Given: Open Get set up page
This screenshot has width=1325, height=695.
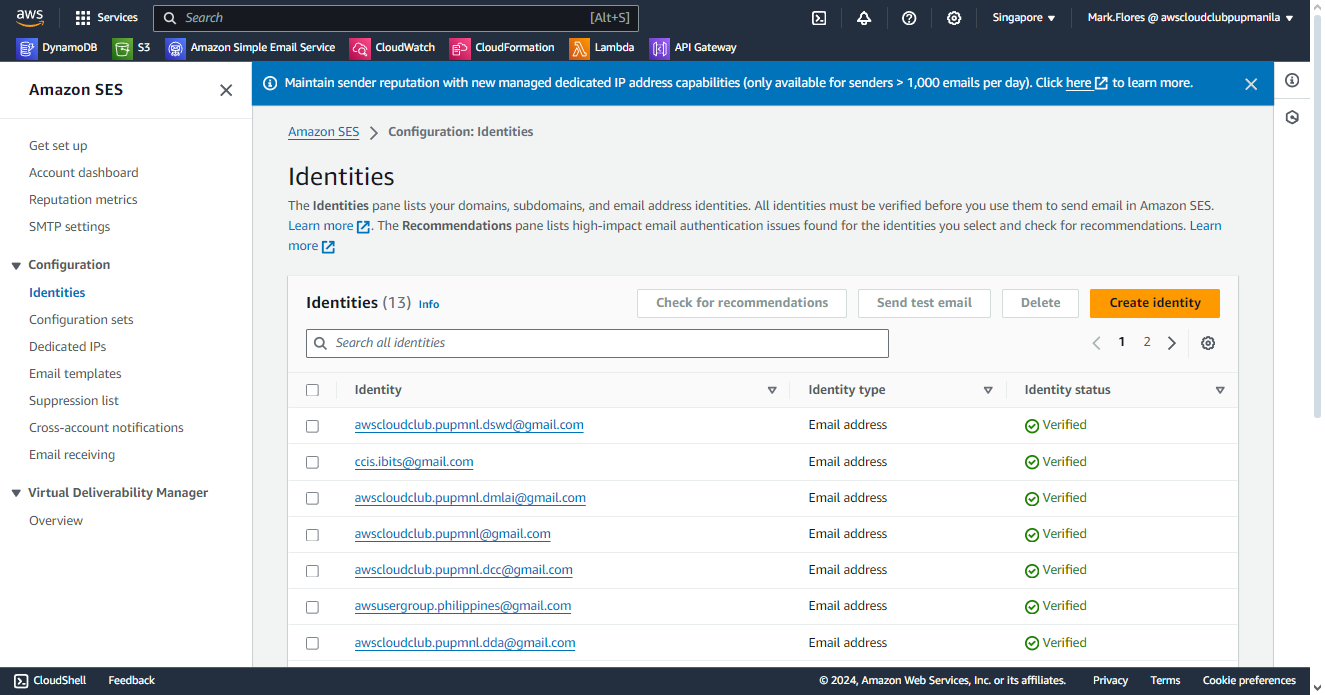Looking at the screenshot, I should [58, 146].
